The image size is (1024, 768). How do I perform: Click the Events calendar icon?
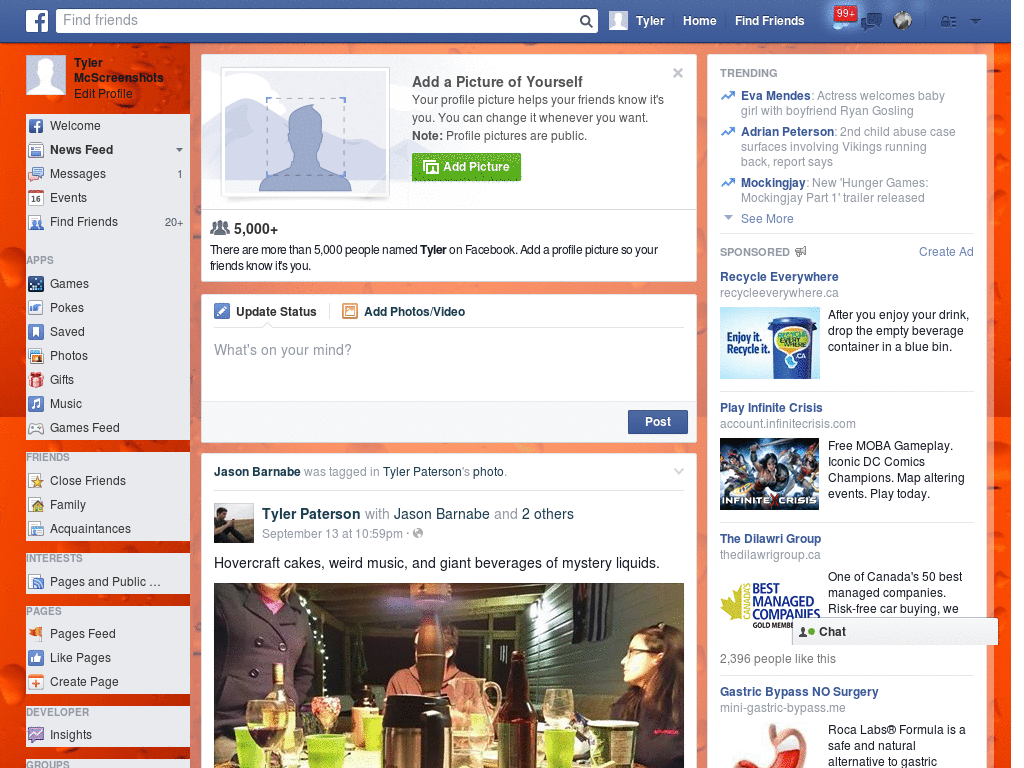[x=36, y=198]
